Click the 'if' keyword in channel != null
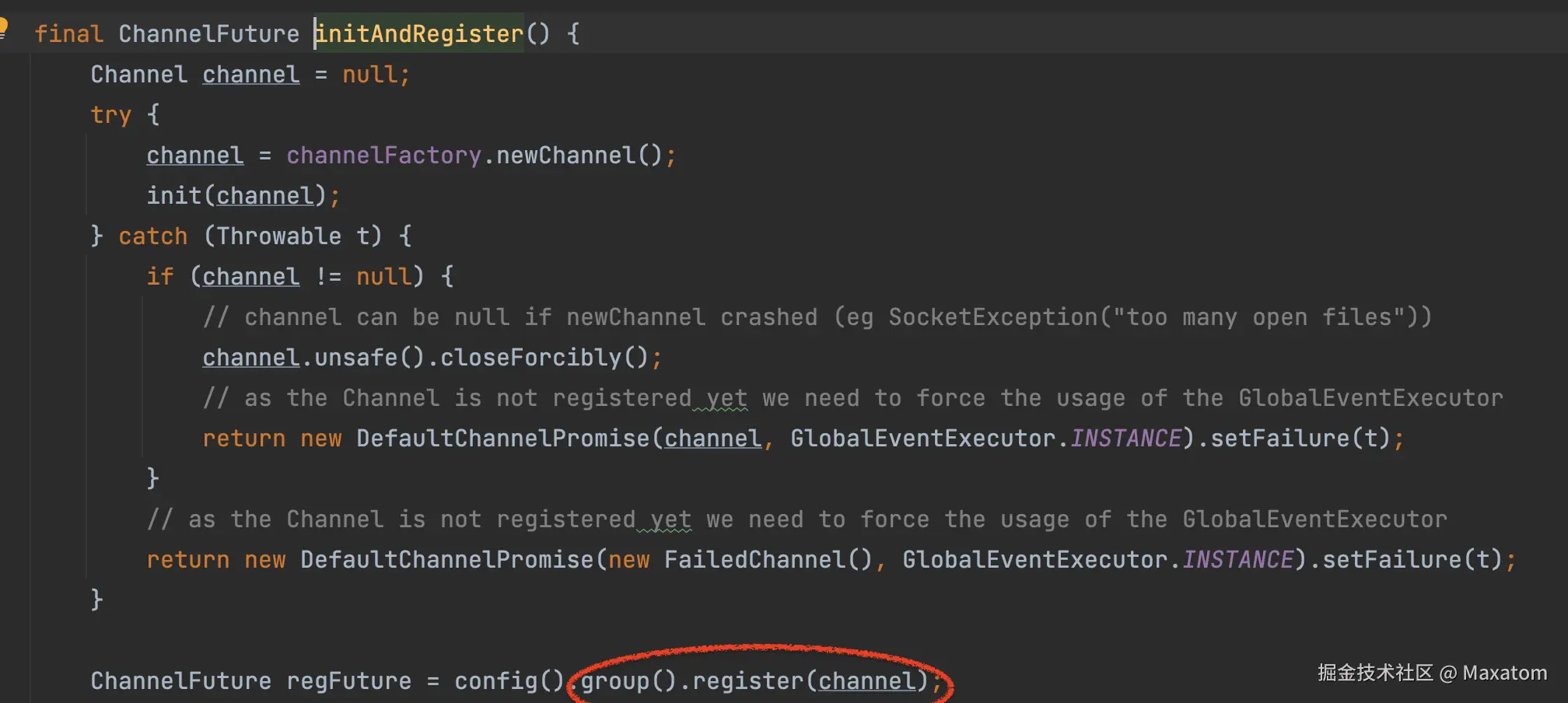This screenshot has height=703, width=1568. (x=159, y=277)
